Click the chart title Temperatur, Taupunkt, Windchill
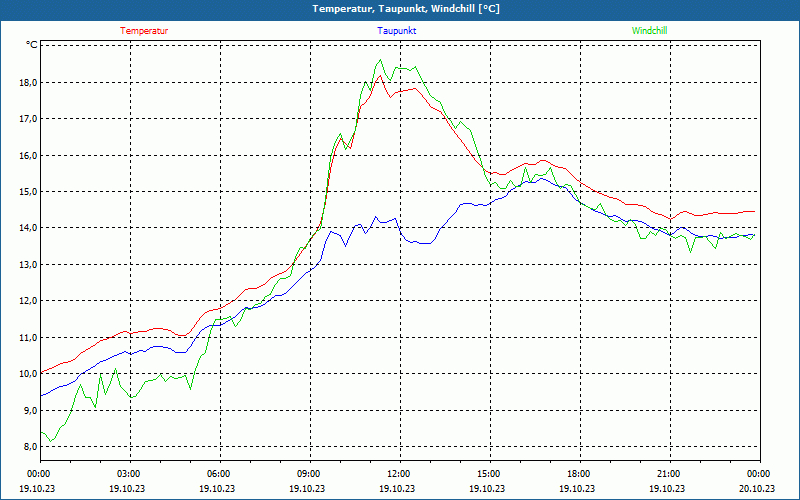This screenshot has width=800, height=500. click(x=406, y=9)
